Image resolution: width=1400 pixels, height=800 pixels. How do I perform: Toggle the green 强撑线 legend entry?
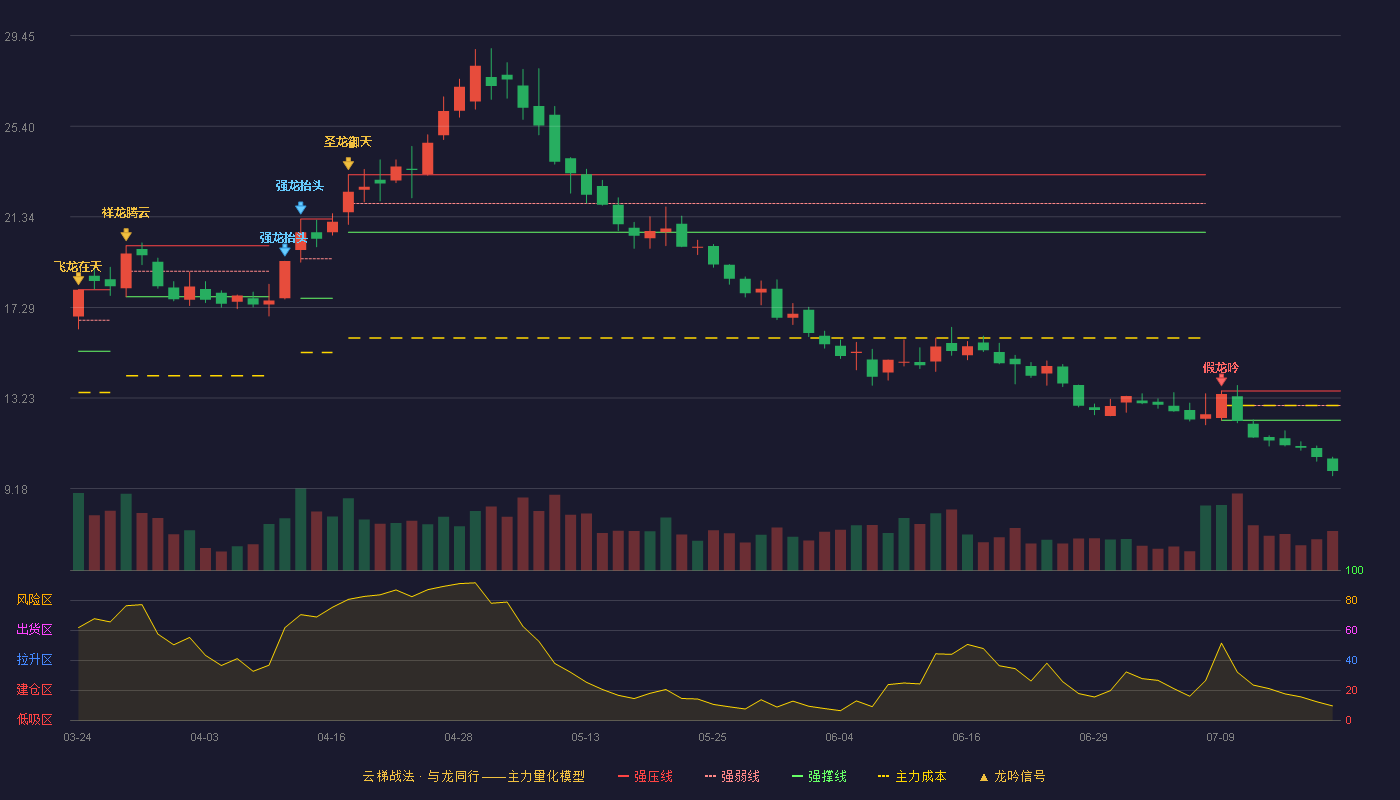(819, 776)
